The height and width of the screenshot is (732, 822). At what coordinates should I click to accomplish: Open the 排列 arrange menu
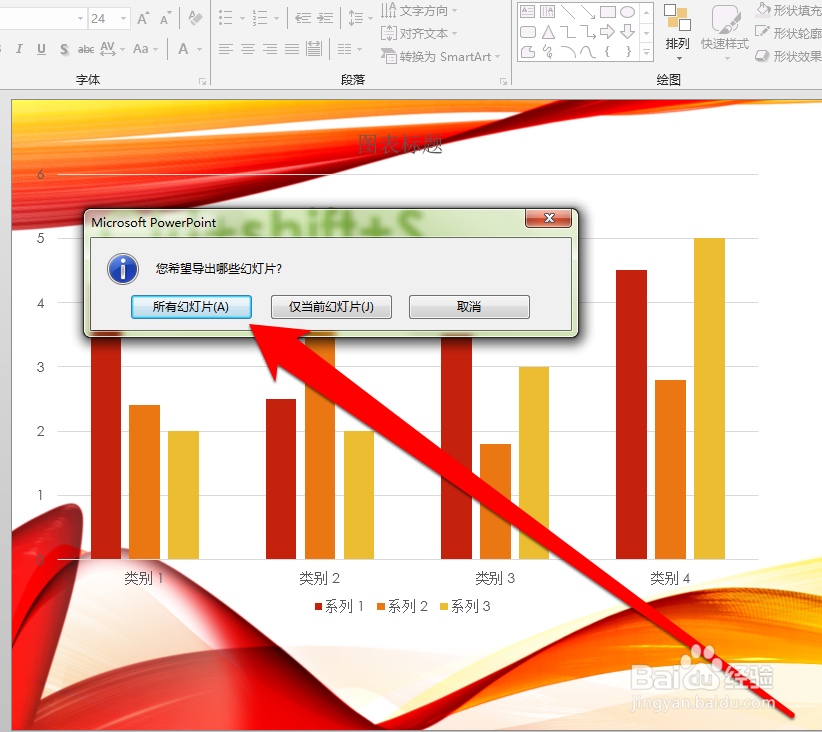pos(677,33)
